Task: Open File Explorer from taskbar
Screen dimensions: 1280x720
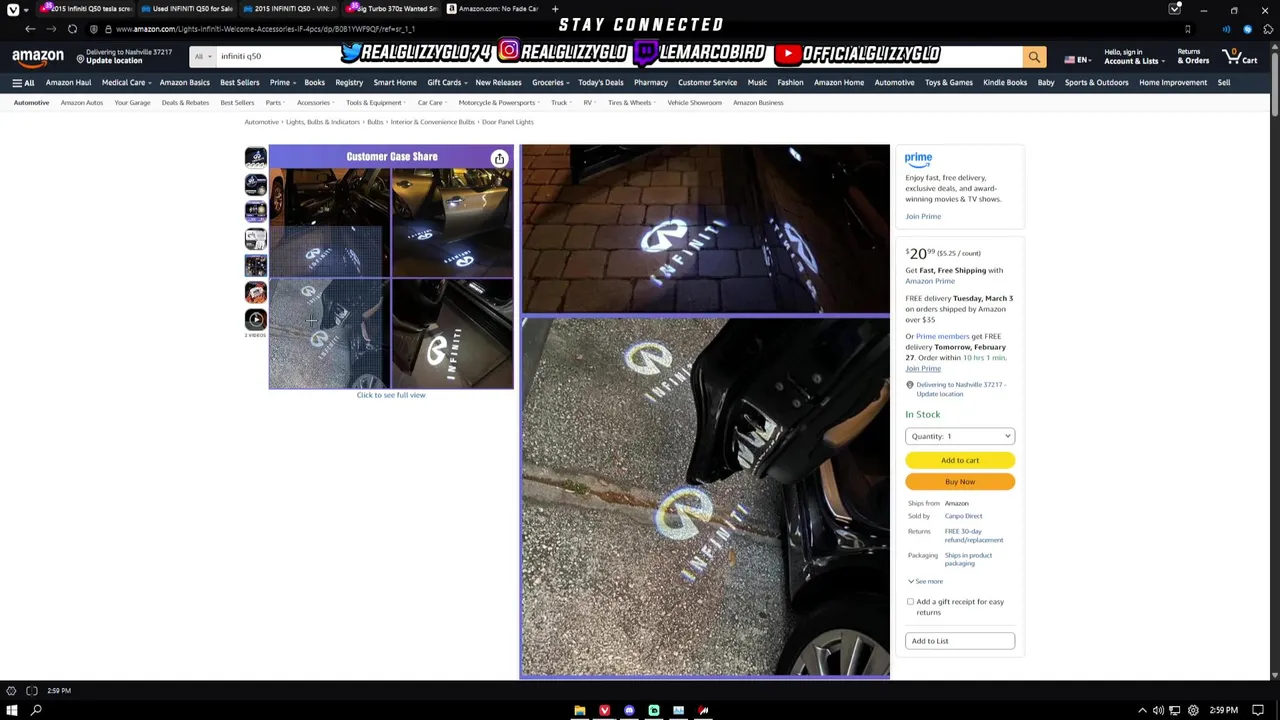Action: pos(579,710)
